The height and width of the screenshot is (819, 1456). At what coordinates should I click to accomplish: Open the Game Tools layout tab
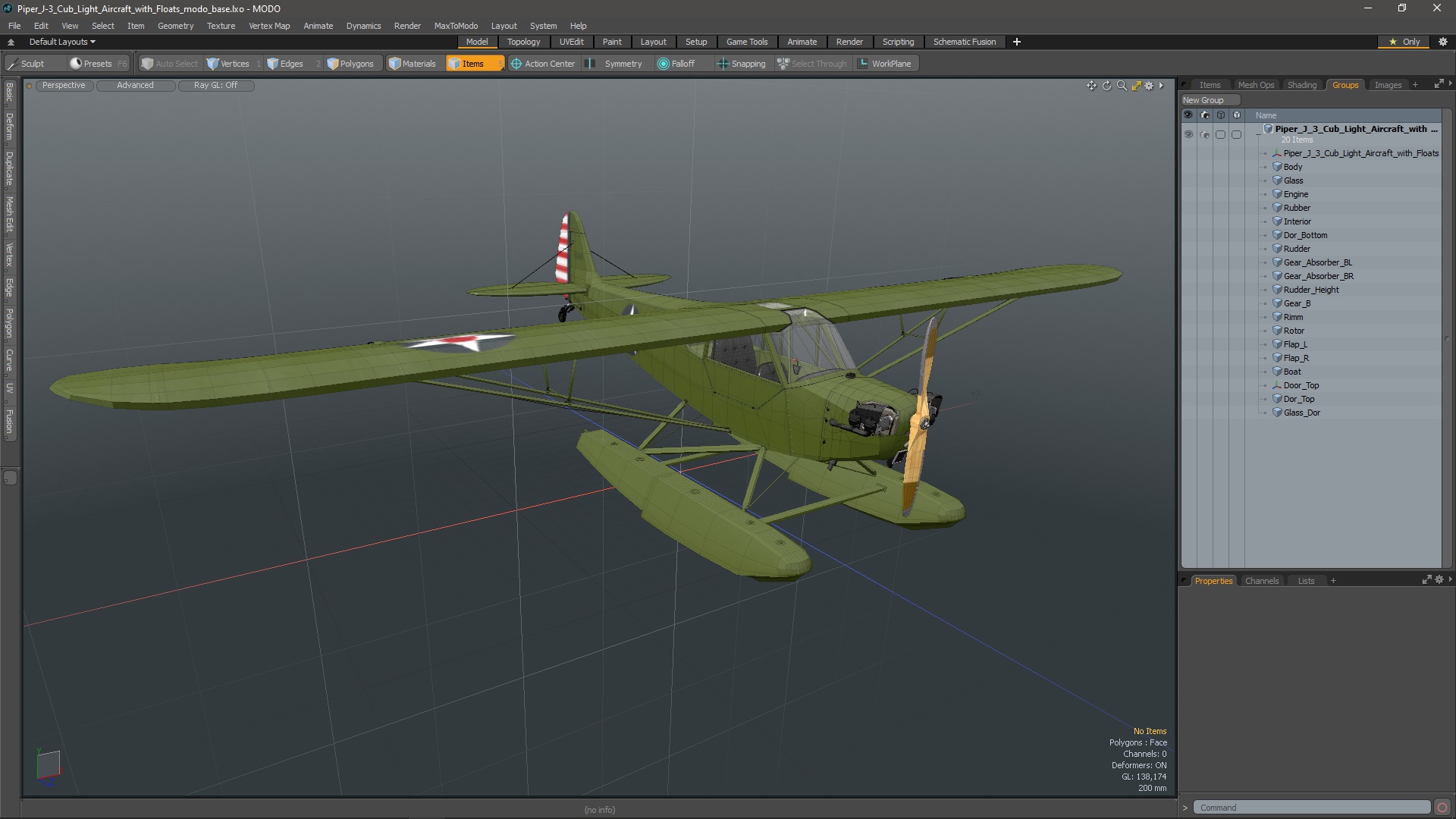(746, 42)
